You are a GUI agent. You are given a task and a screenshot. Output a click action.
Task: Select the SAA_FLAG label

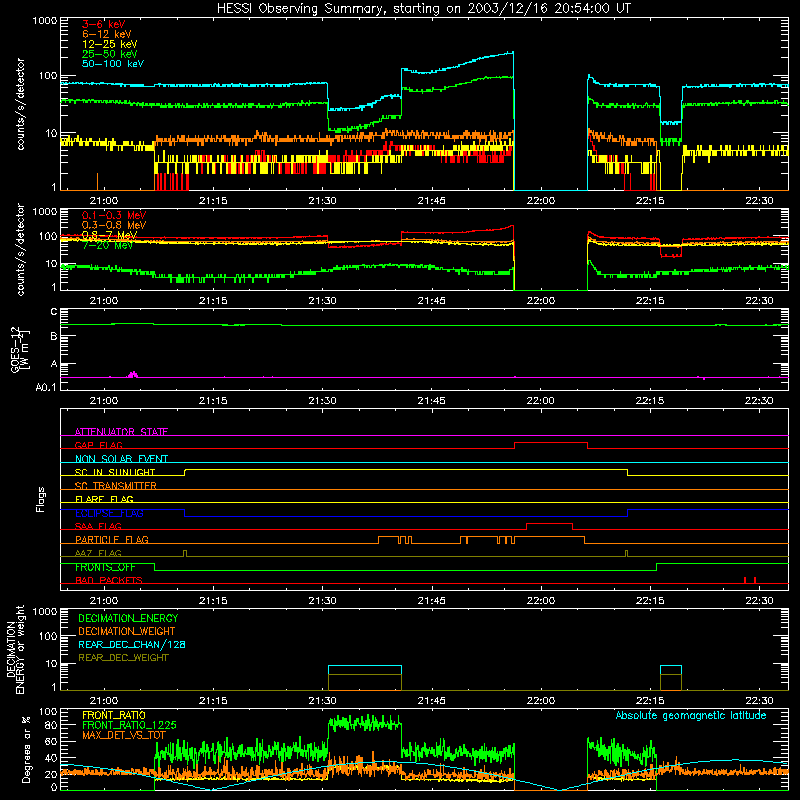point(98,526)
